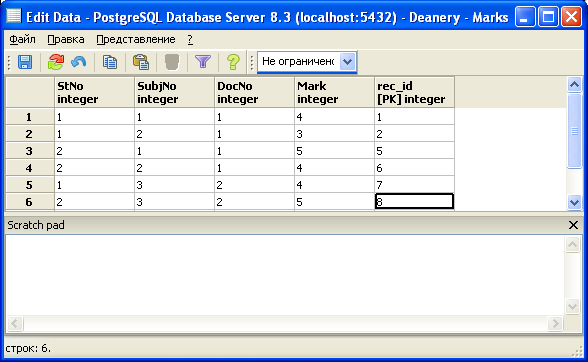Click the 'строк: 6.' status bar text

(28, 348)
